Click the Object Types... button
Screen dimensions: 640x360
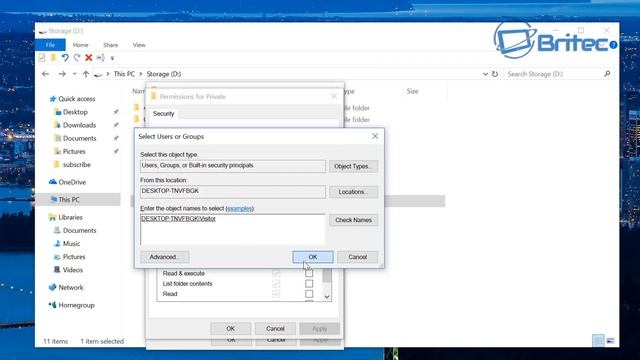click(x=353, y=166)
